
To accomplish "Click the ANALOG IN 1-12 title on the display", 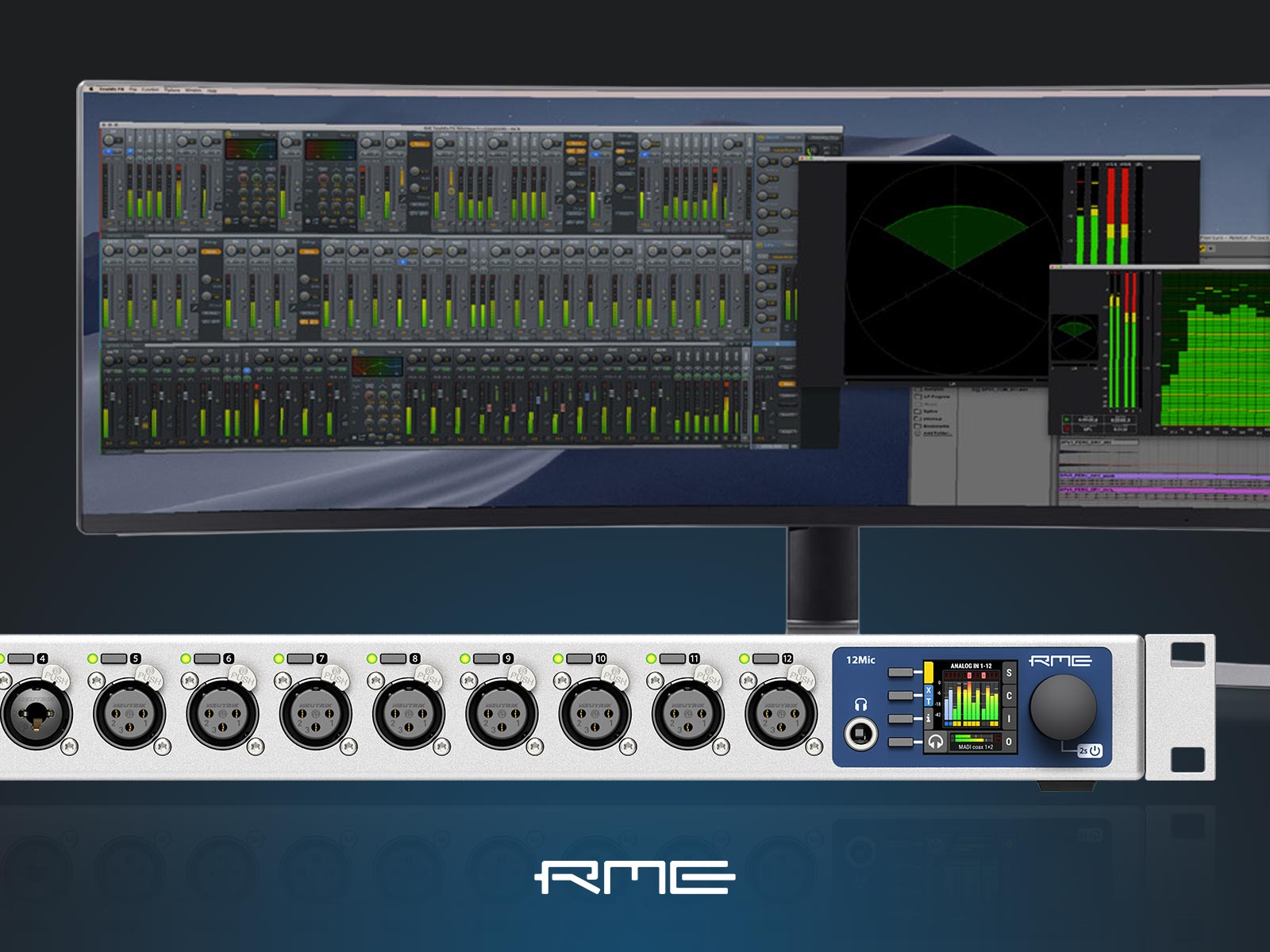I will pyautogui.click(x=971, y=666).
